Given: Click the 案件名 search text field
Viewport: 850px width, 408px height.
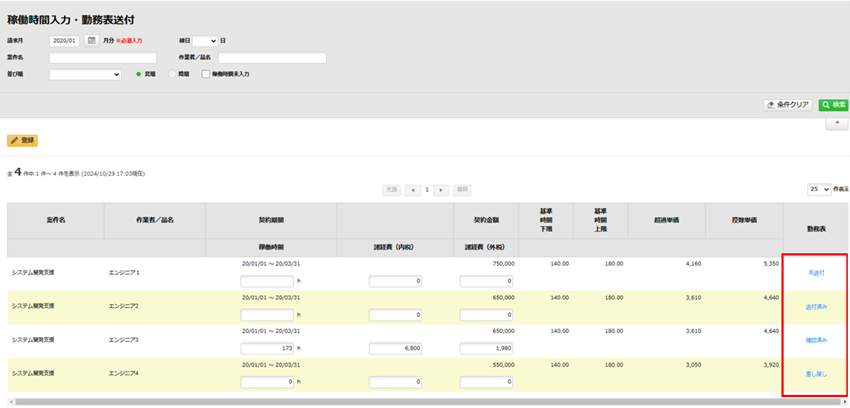Looking at the screenshot, I should click(x=105, y=58).
